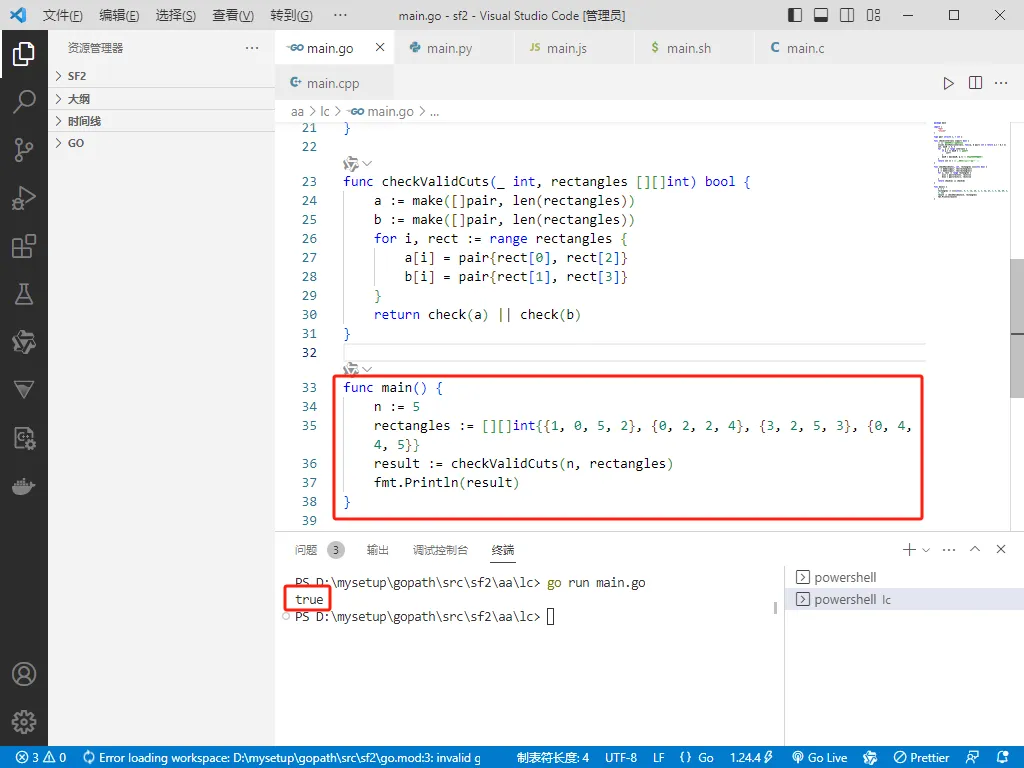Toggle the primary side bar layout
Viewport: 1024px width, 768px height.
coord(795,15)
